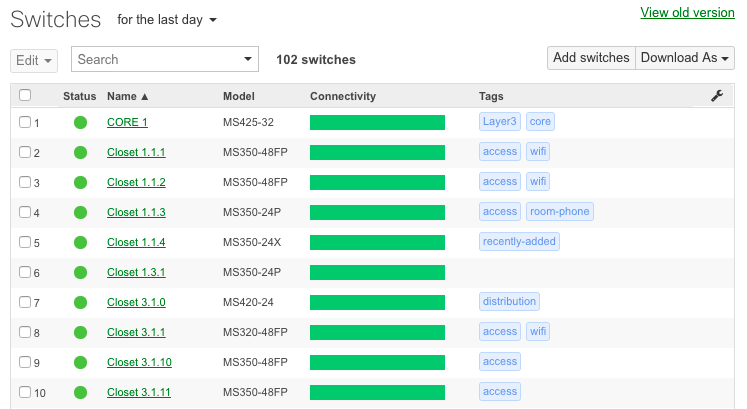
Task: Check the box for row 3 Closet 1.1.2
Action: coord(25,182)
